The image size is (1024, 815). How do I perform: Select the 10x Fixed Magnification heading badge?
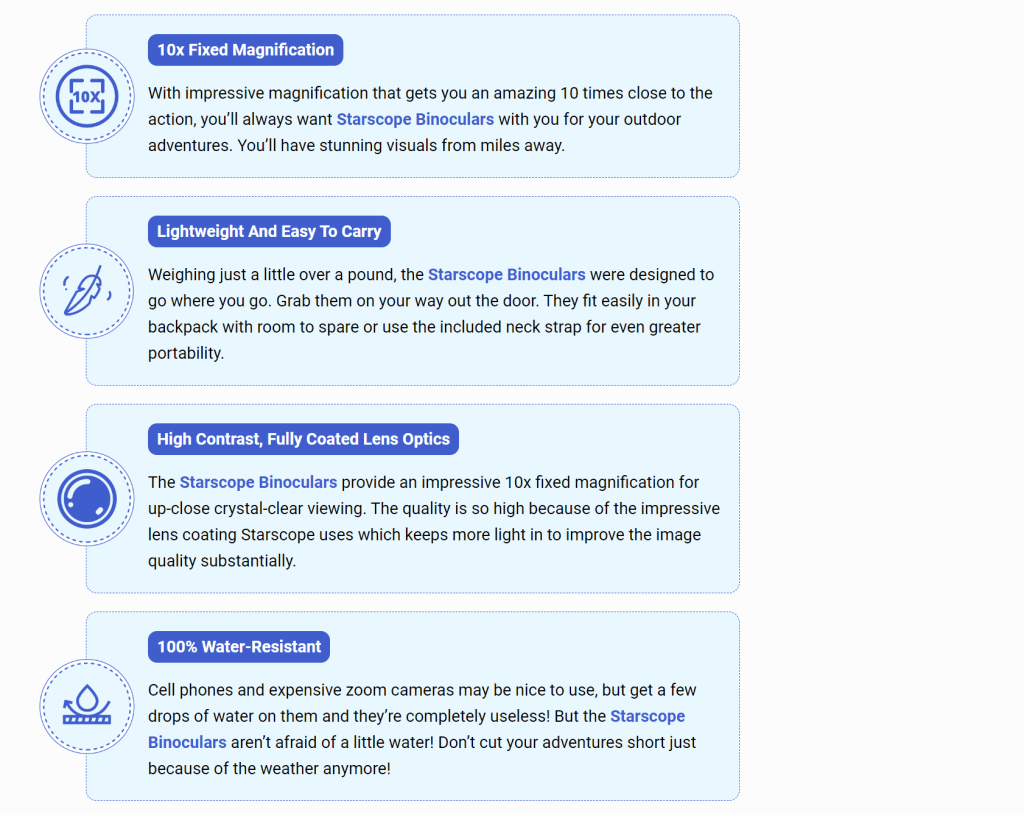[246, 50]
